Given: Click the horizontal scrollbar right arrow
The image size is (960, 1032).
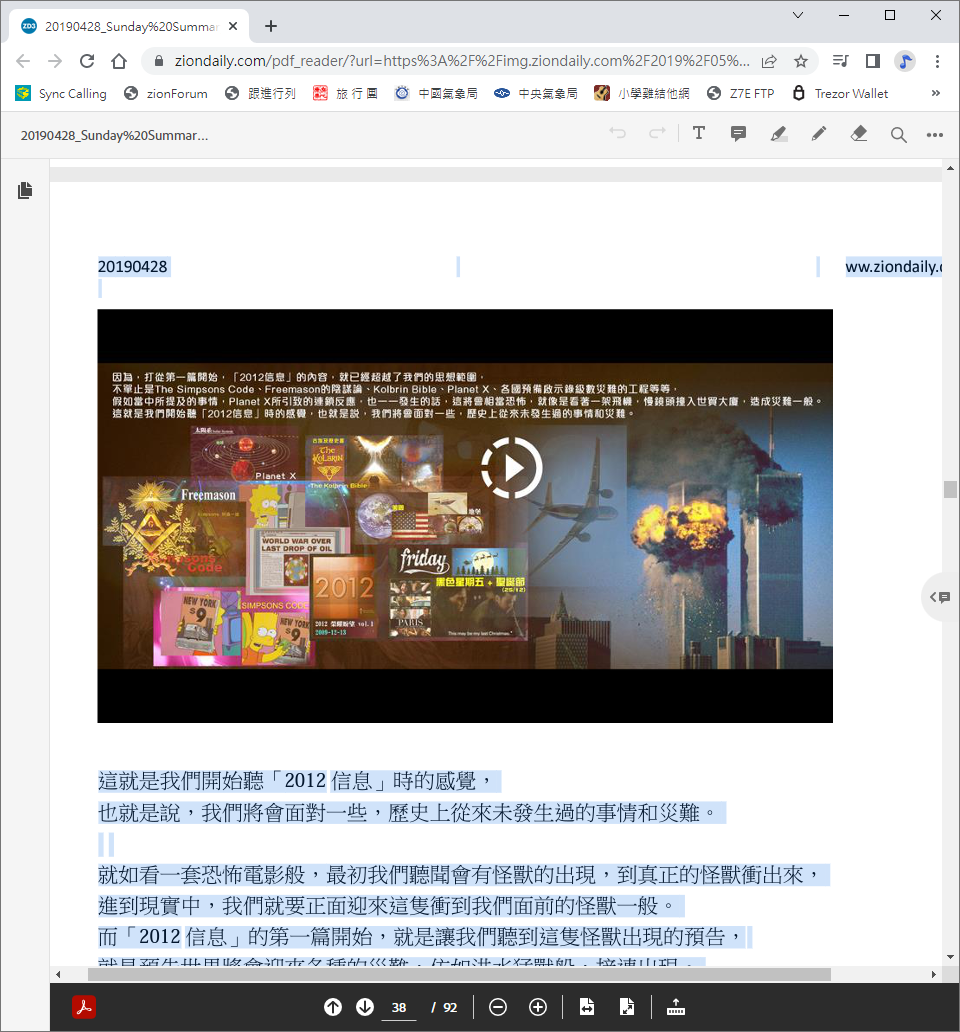Looking at the screenshot, I should coord(934,974).
